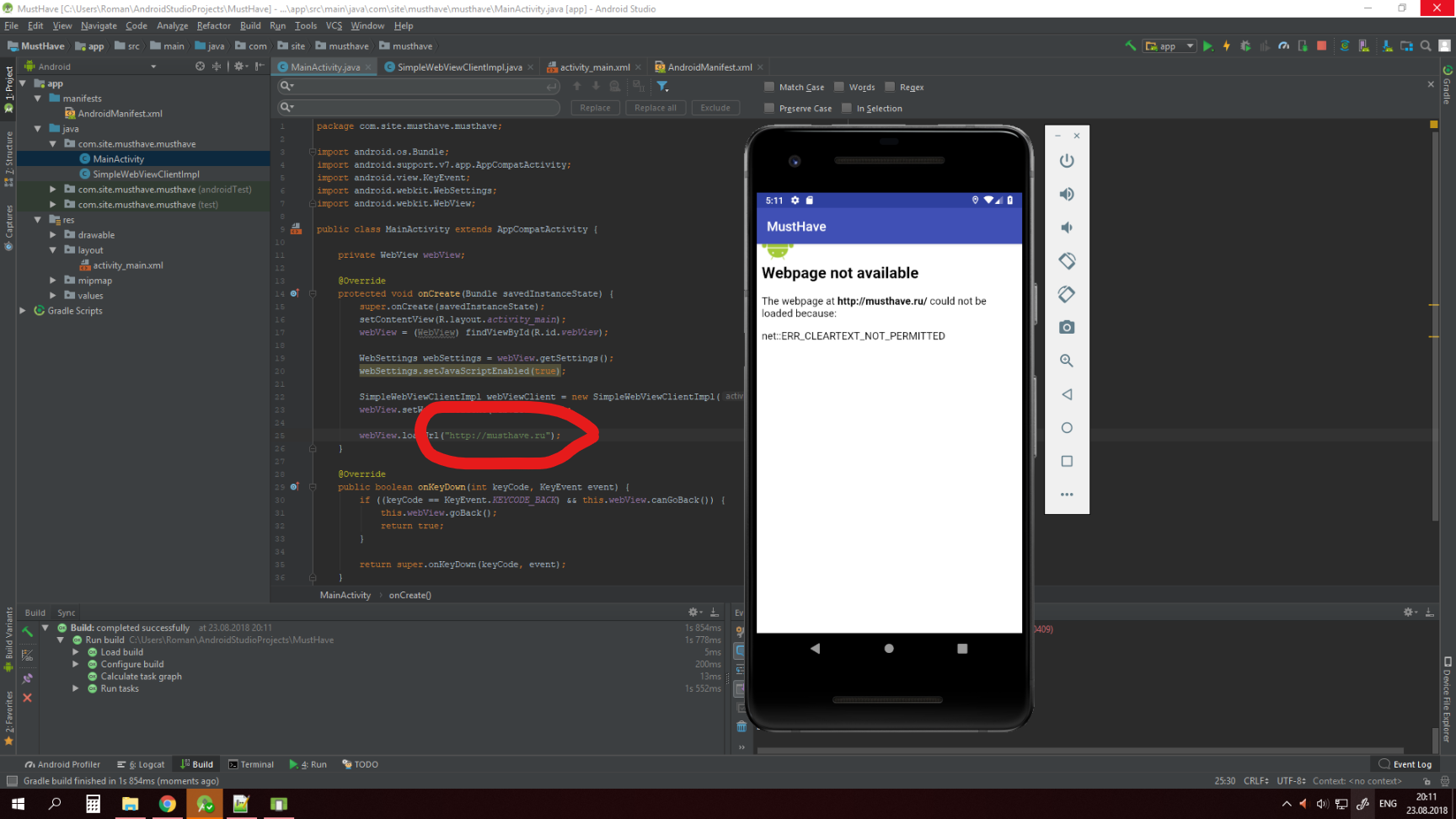Open SDK Manager icon
1456x819 pixels.
tap(1388, 46)
